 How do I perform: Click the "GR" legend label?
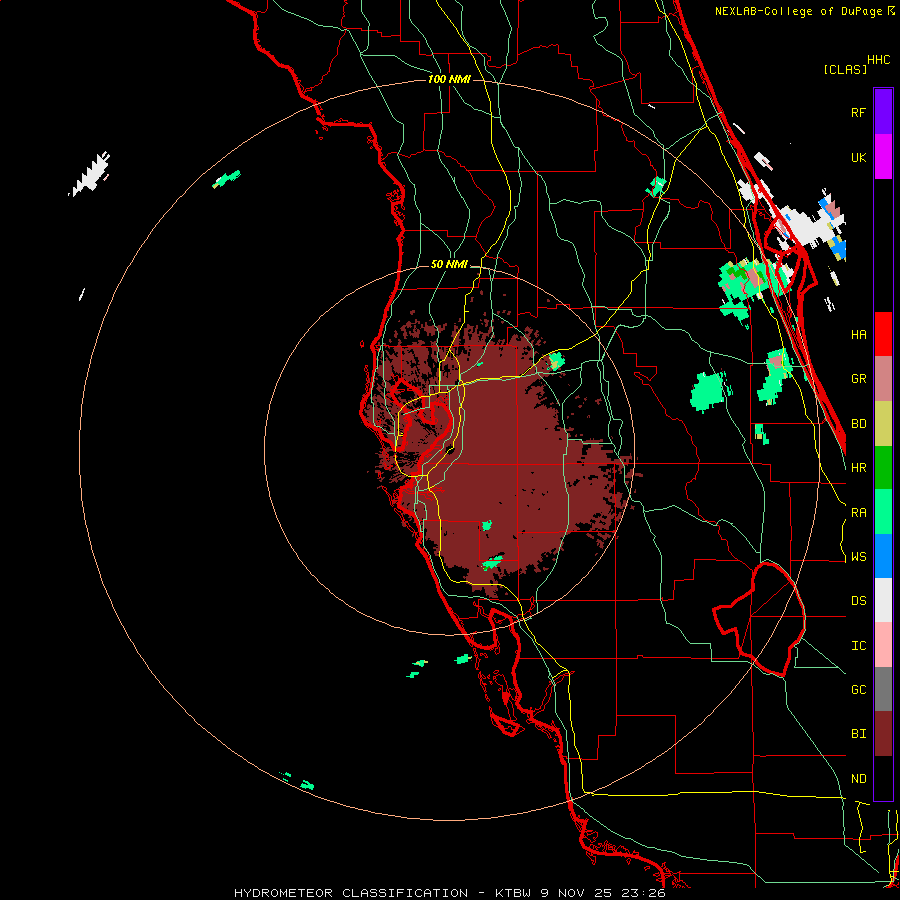[x=858, y=379]
